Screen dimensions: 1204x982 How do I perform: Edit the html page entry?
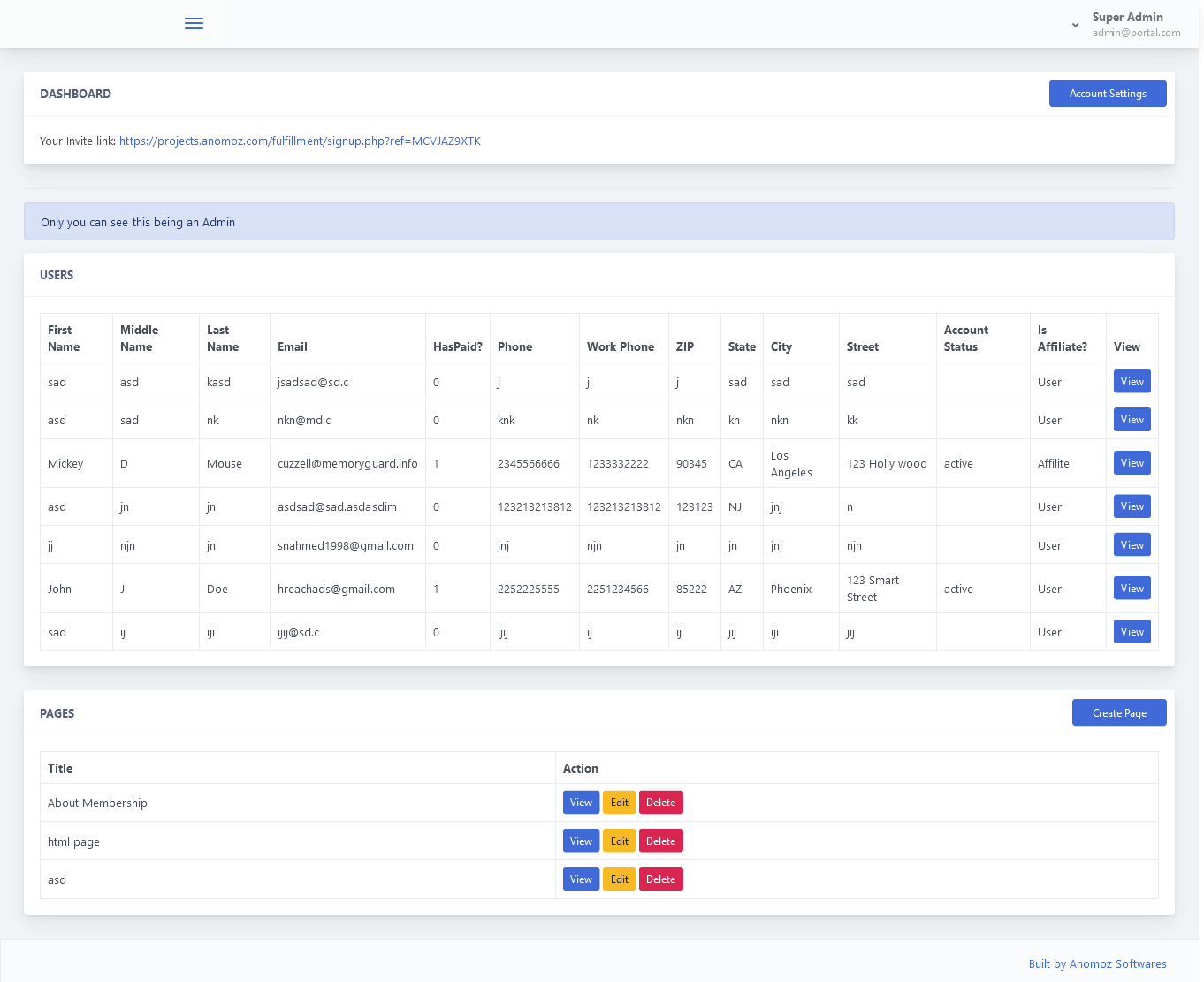click(x=619, y=841)
